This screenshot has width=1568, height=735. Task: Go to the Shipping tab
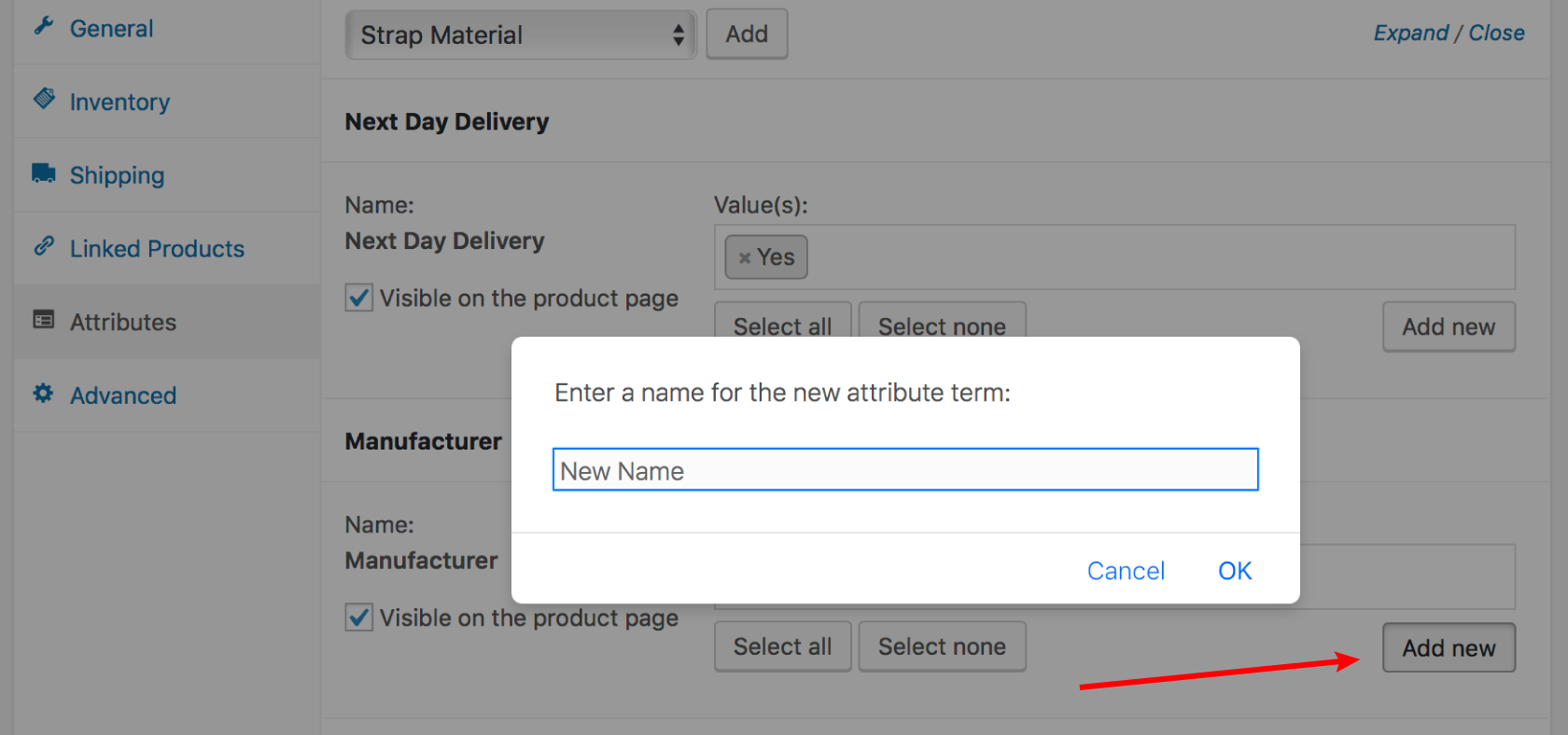[167, 175]
